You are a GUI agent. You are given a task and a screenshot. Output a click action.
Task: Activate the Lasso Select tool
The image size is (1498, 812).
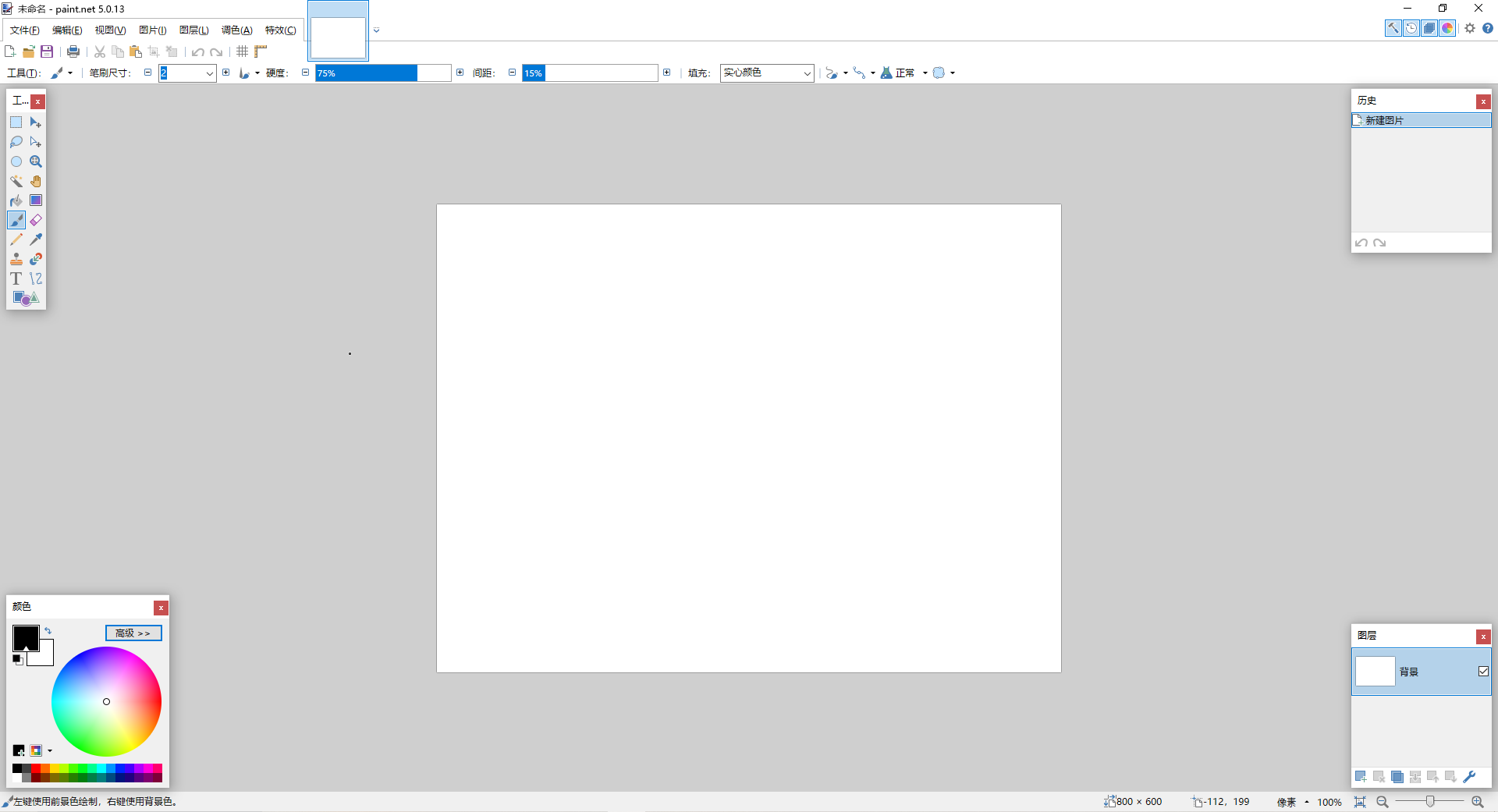coord(16,142)
